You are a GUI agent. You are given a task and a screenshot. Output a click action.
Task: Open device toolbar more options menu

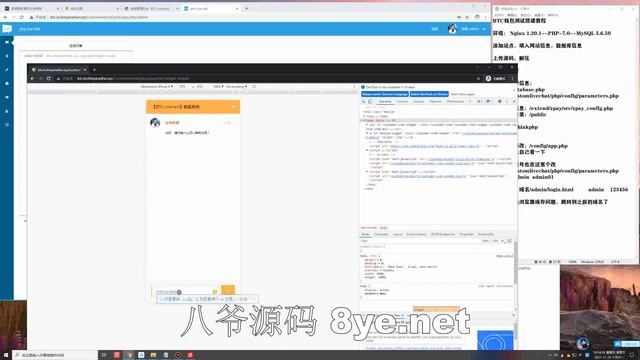(x=354, y=87)
